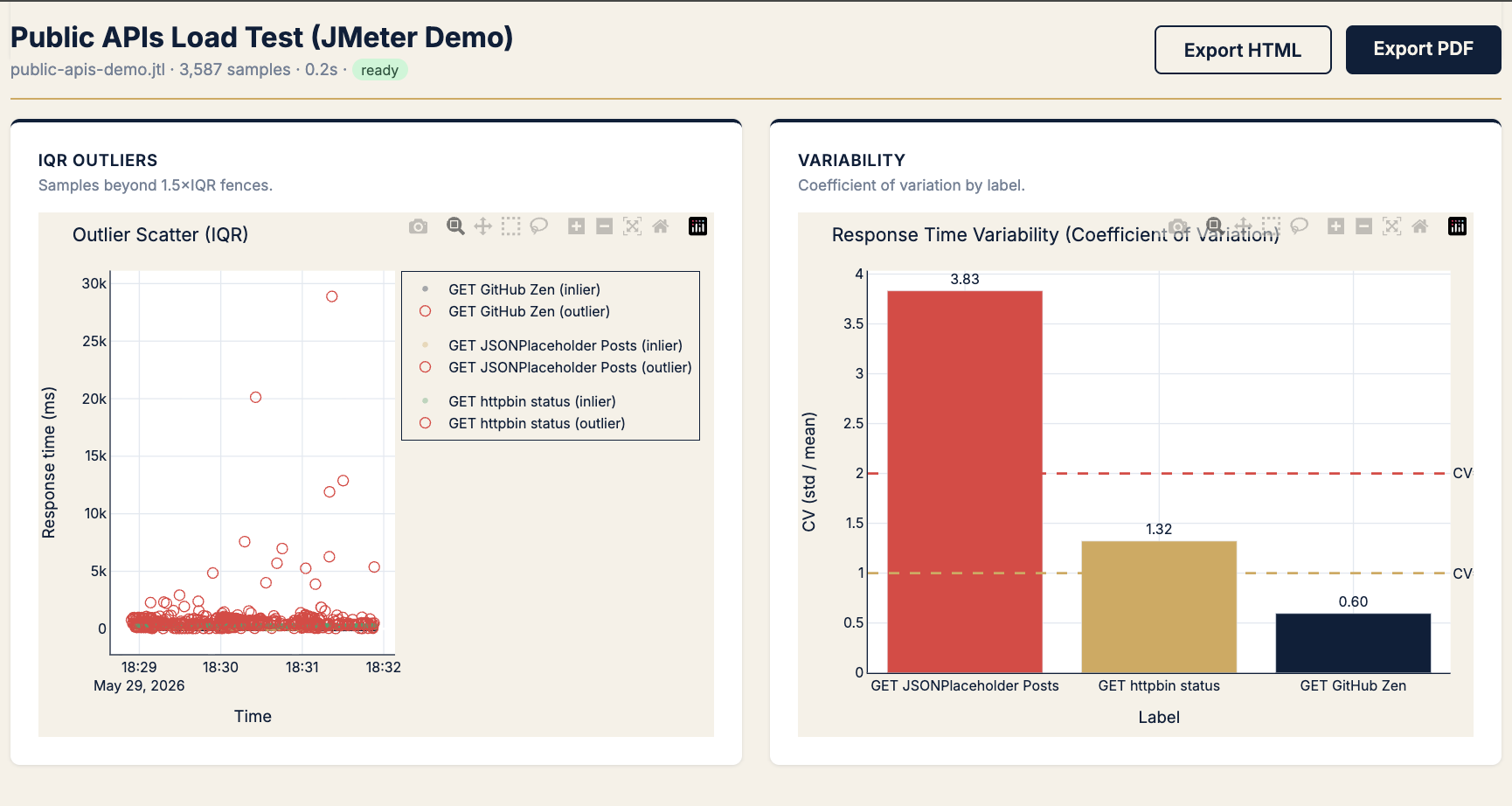The height and width of the screenshot is (806, 1512).
Task: Click the 'Outlier Scatter (IQR)' chart title
Action: pos(161,234)
